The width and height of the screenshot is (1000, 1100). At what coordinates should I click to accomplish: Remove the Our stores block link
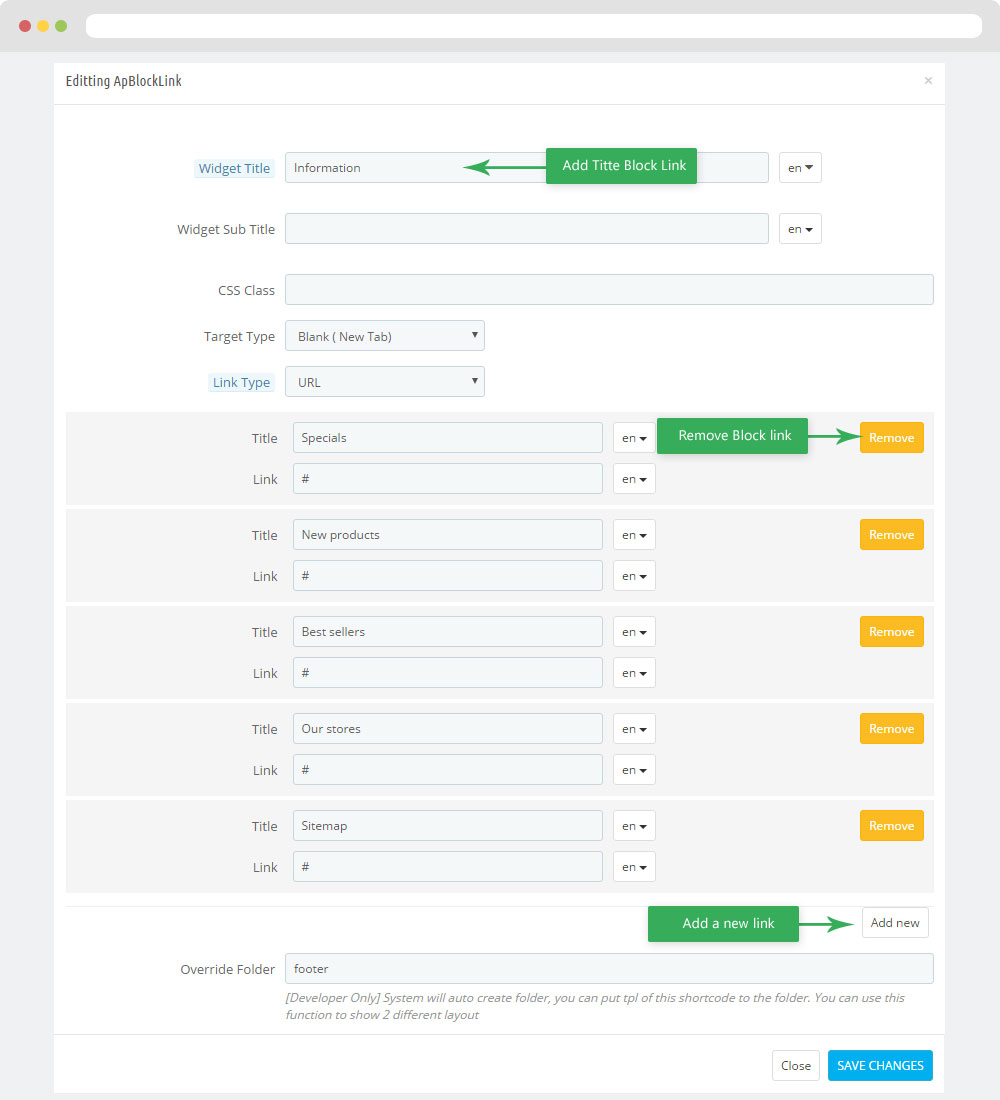(x=891, y=729)
